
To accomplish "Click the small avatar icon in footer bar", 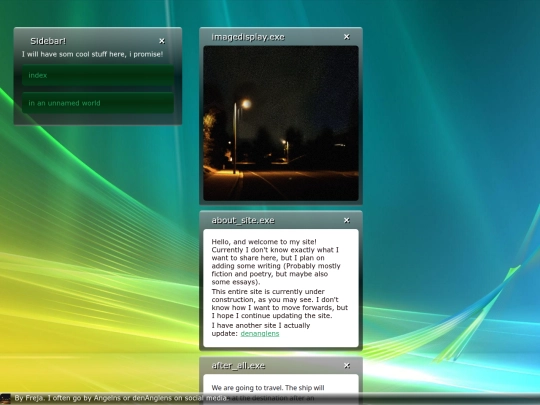I will pyautogui.click(x=6, y=399).
